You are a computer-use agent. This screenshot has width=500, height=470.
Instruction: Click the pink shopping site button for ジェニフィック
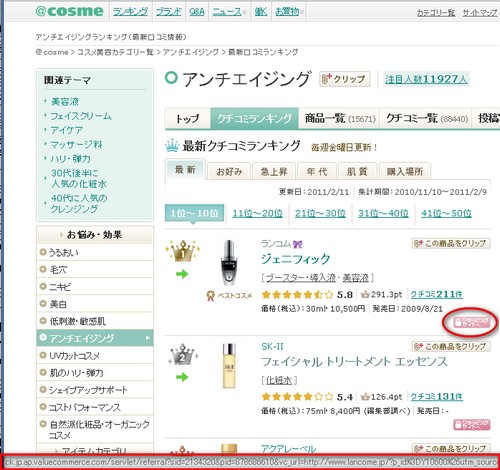click(471, 322)
